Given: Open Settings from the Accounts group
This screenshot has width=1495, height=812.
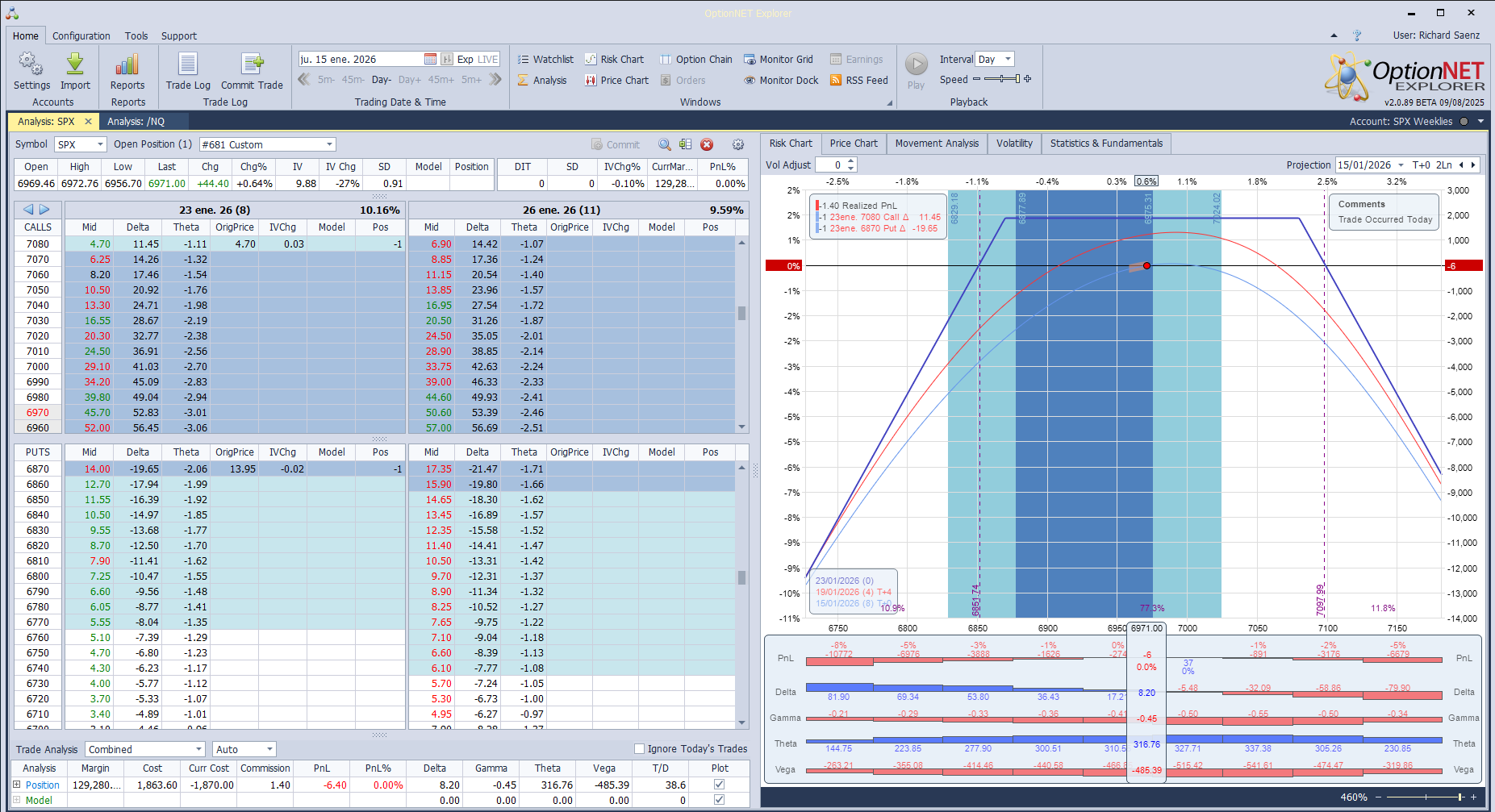Looking at the screenshot, I should tap(31, 71).
